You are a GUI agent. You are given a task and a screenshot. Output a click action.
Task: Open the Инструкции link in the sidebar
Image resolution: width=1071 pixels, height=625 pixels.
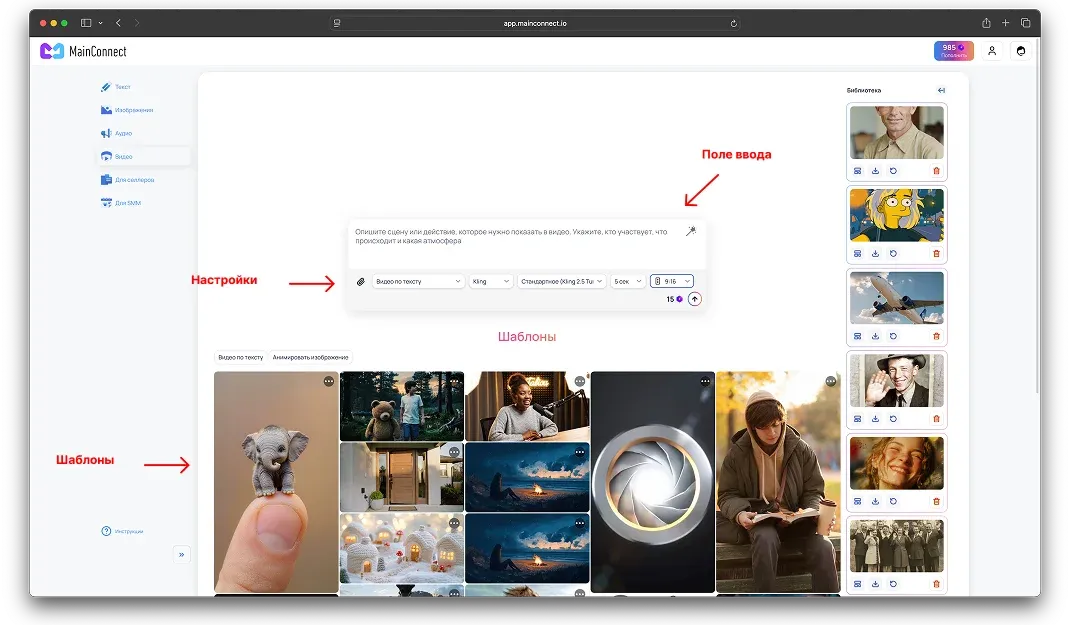[x=123, y=531]
